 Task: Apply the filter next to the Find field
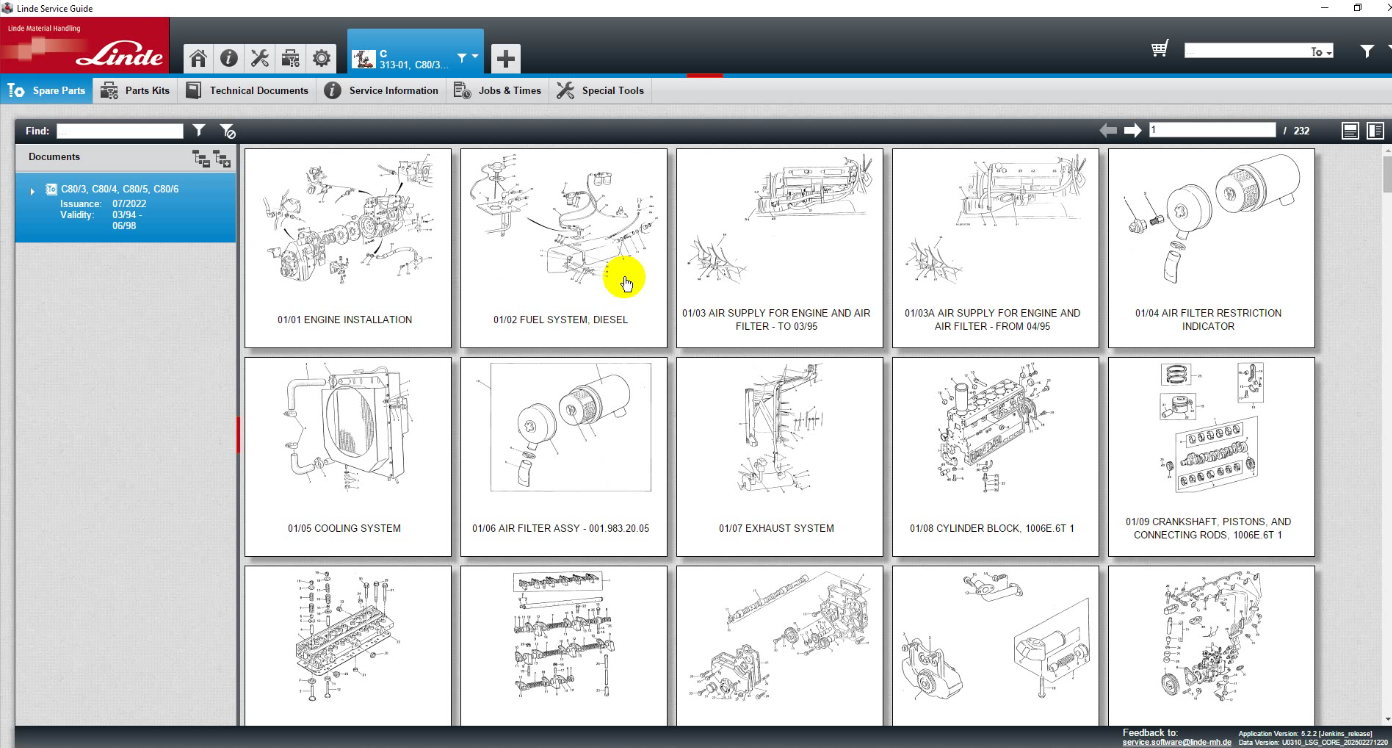(x=199, y=131)
